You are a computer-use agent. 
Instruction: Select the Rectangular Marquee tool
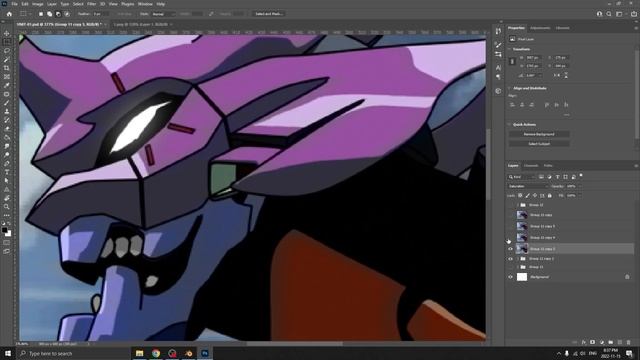click(x=7, y=42)
